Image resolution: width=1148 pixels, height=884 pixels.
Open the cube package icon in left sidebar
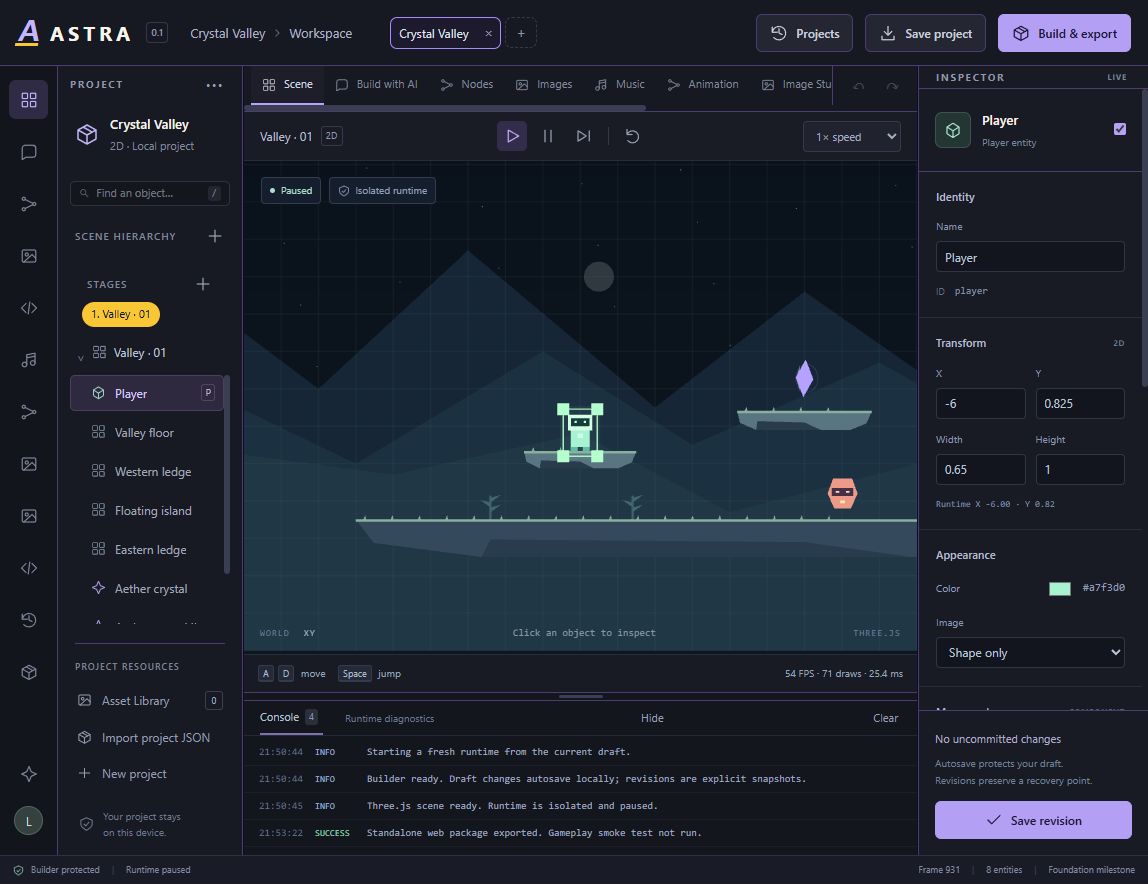pyautogui.click(x=29, y=672)
